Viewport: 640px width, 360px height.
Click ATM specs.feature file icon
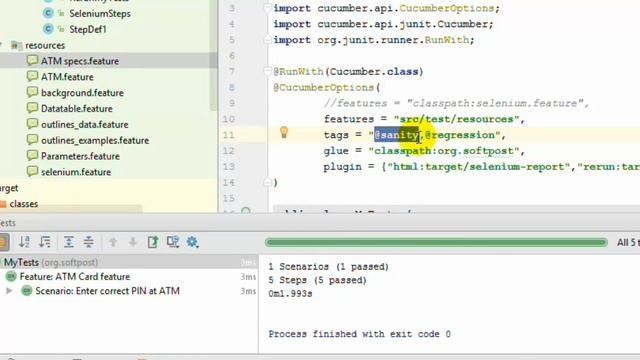(x=32, y=60)
